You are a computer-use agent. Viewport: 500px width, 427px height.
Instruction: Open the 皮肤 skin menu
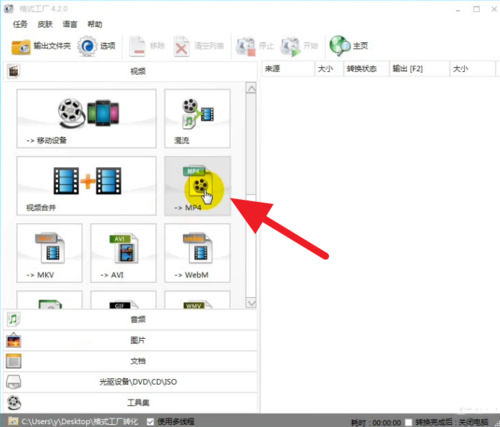45,24
